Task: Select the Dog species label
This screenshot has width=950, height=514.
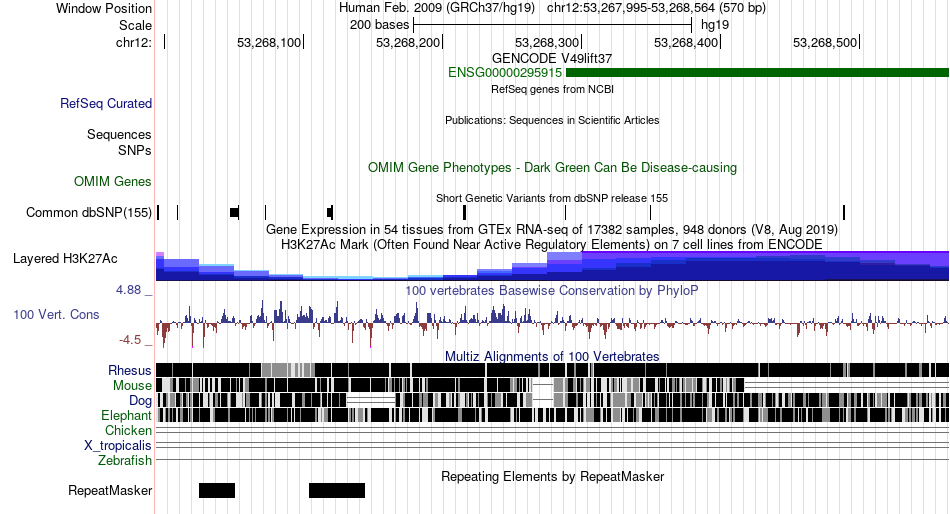Action: click(x=140, y=401)
